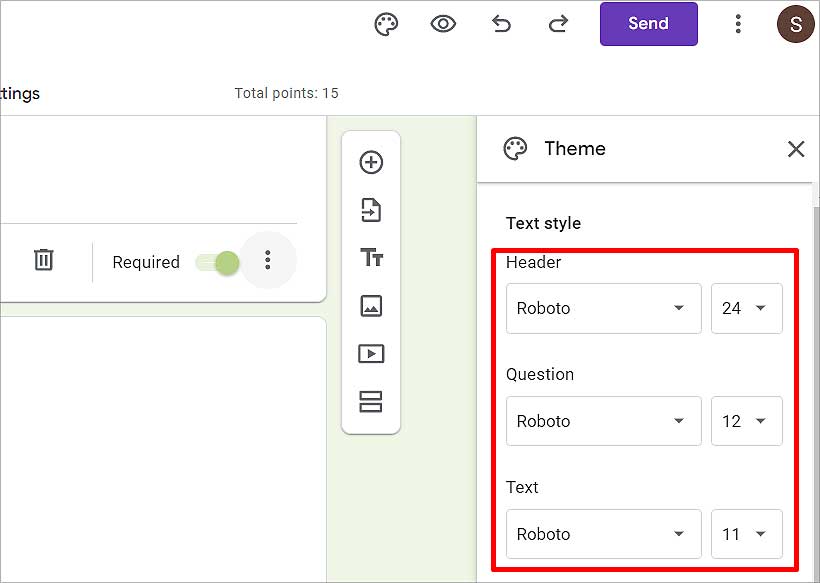Add a title and description
The width and height of the screenshot is (820, 583).
(371, 258)
